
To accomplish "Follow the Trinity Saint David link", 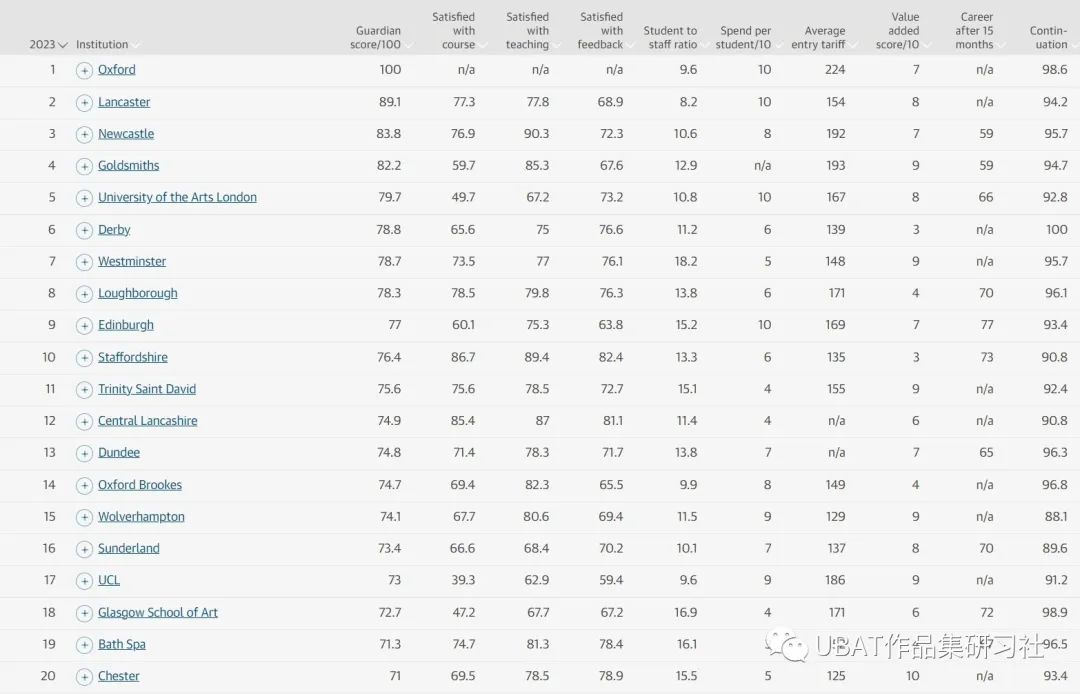I will pos(147,389).
